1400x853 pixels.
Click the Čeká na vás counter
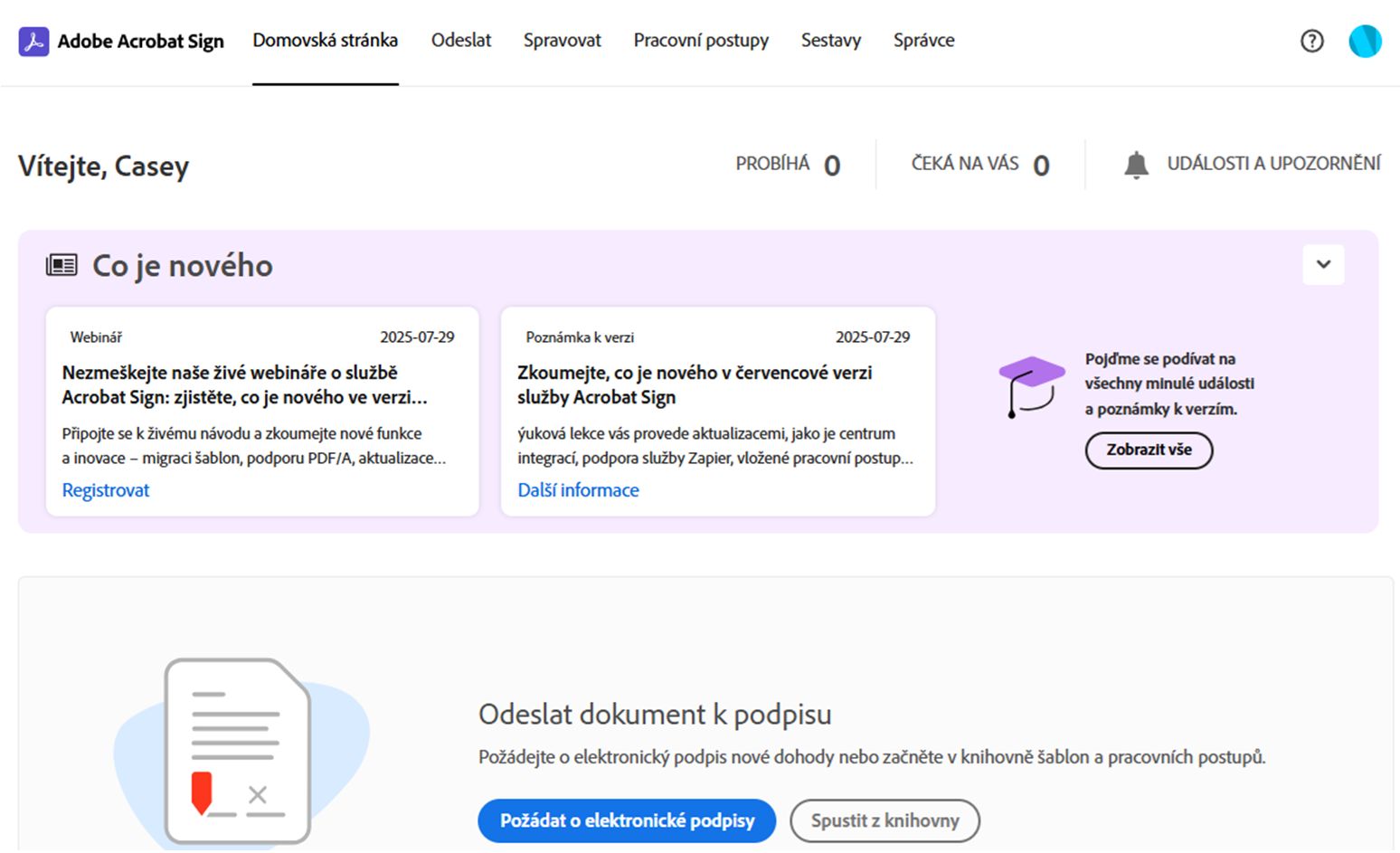coord(980,165)
